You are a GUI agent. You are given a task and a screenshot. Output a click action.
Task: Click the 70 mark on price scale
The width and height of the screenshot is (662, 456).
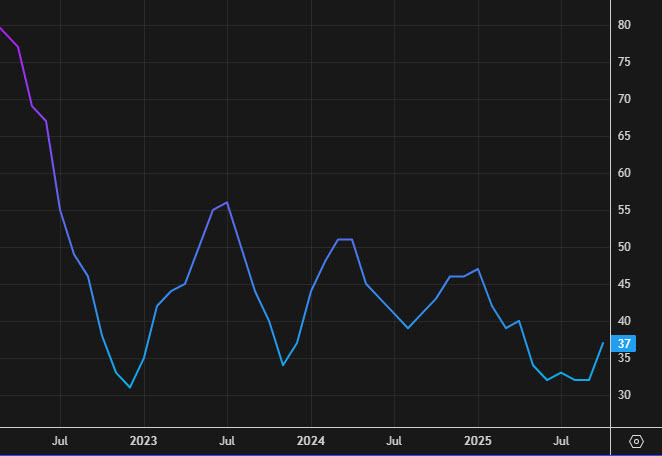tap(624, 99)
